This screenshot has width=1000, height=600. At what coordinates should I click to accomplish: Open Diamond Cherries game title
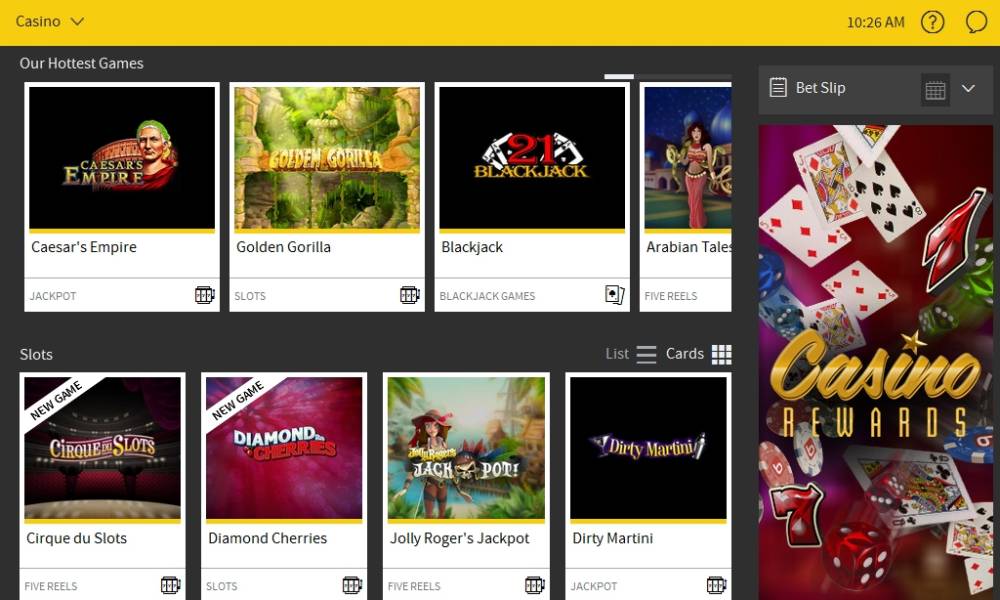point(267,538)
